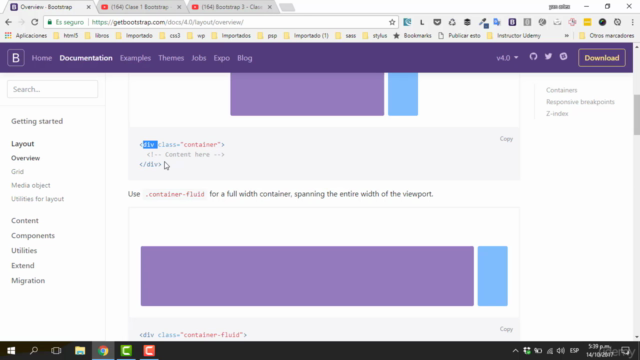Click the volume tray icon
640x360 pixels.
[561, 351]
